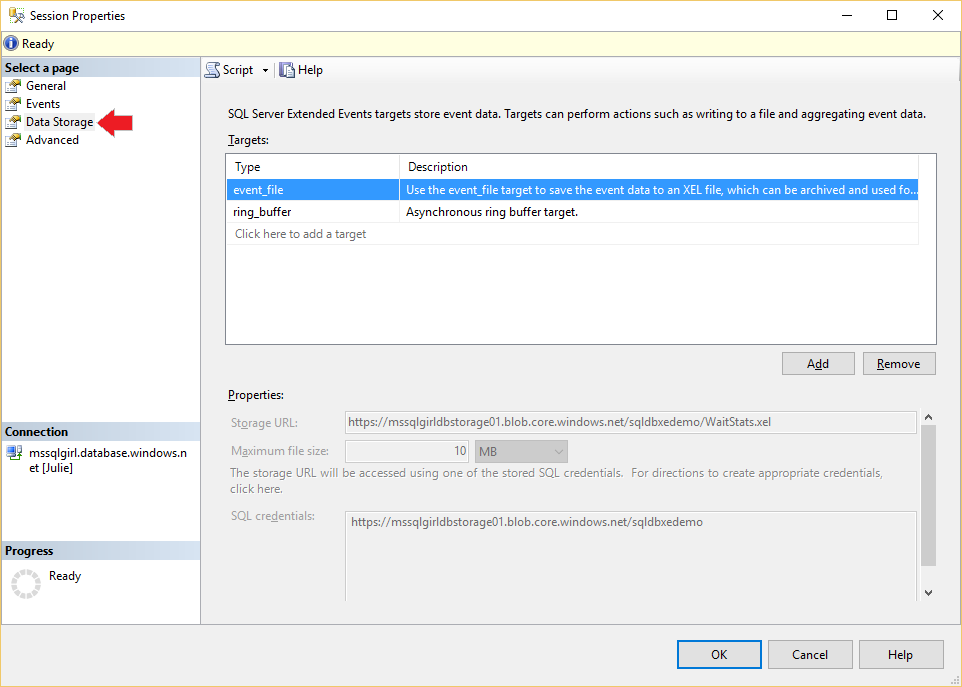Open the Advanced page icon
Viewport: 962px width, 687px height.
[x=13, y=140]
